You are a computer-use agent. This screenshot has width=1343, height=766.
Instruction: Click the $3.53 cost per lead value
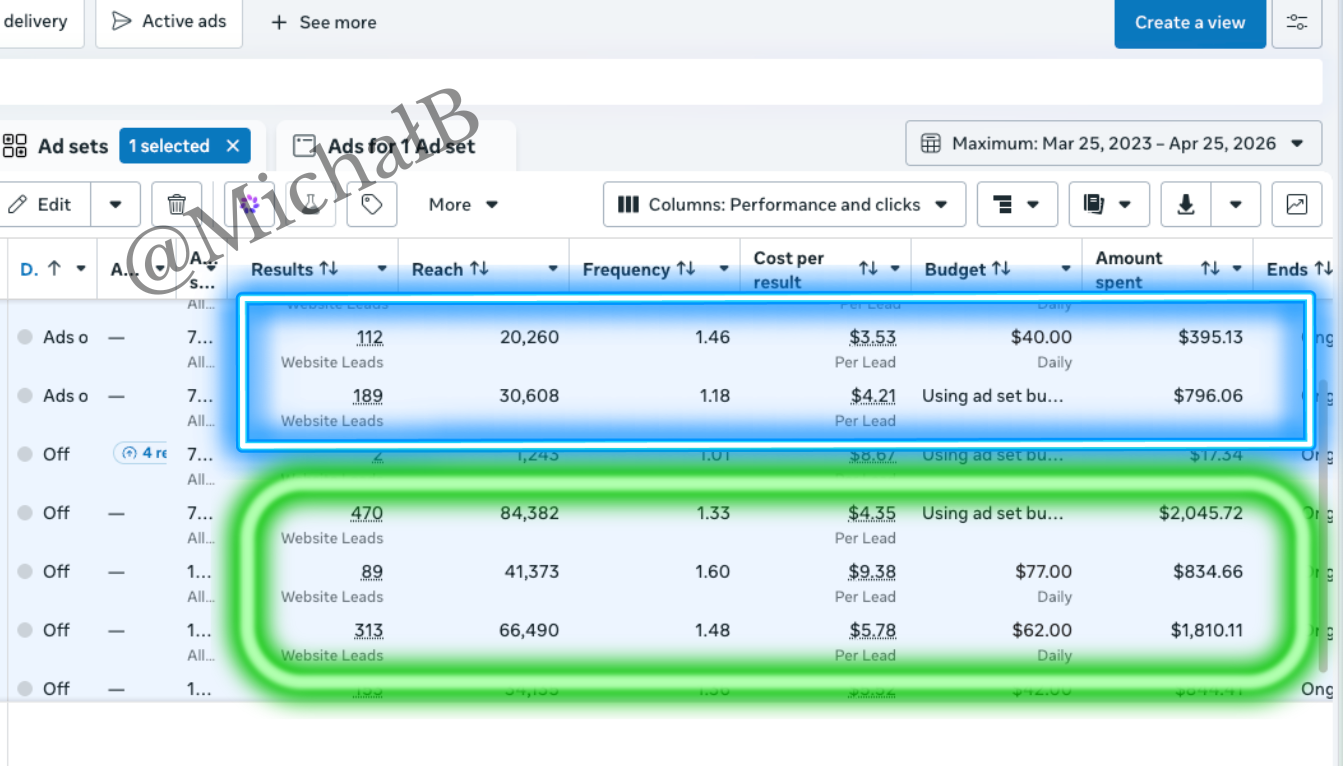[873, 338]
